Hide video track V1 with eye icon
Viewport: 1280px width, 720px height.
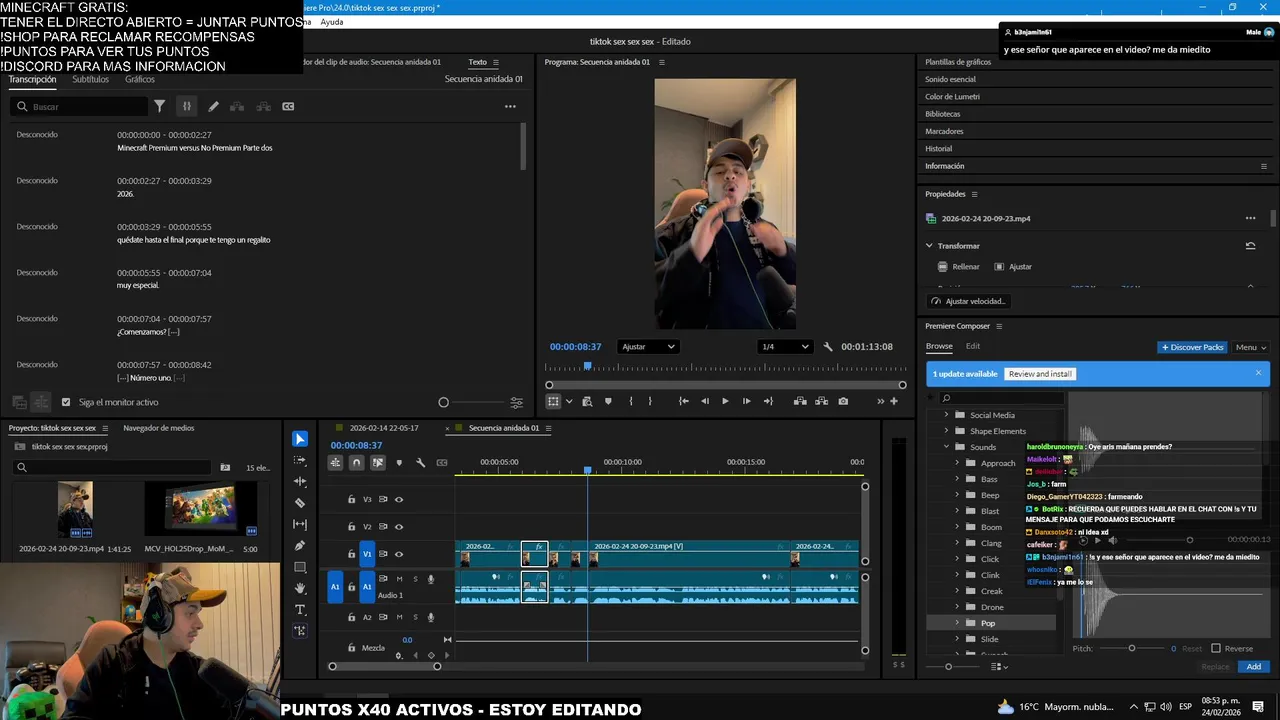click(399, 554)
